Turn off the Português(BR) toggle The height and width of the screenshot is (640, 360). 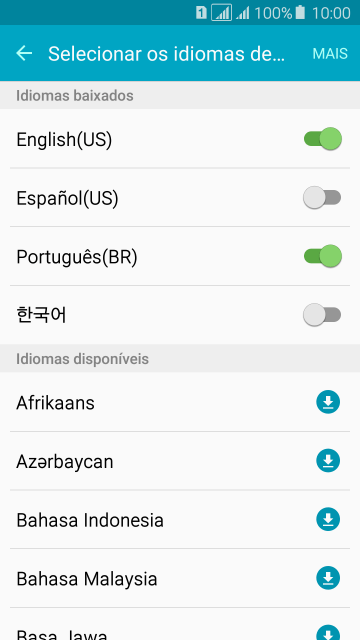pos(322,257)
